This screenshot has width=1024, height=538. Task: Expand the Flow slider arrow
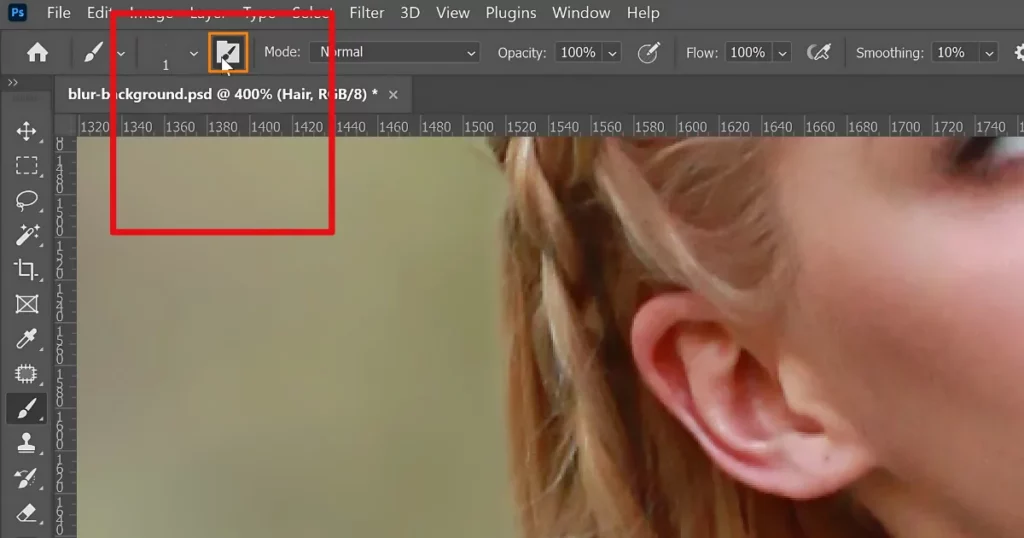click(782, 54)
